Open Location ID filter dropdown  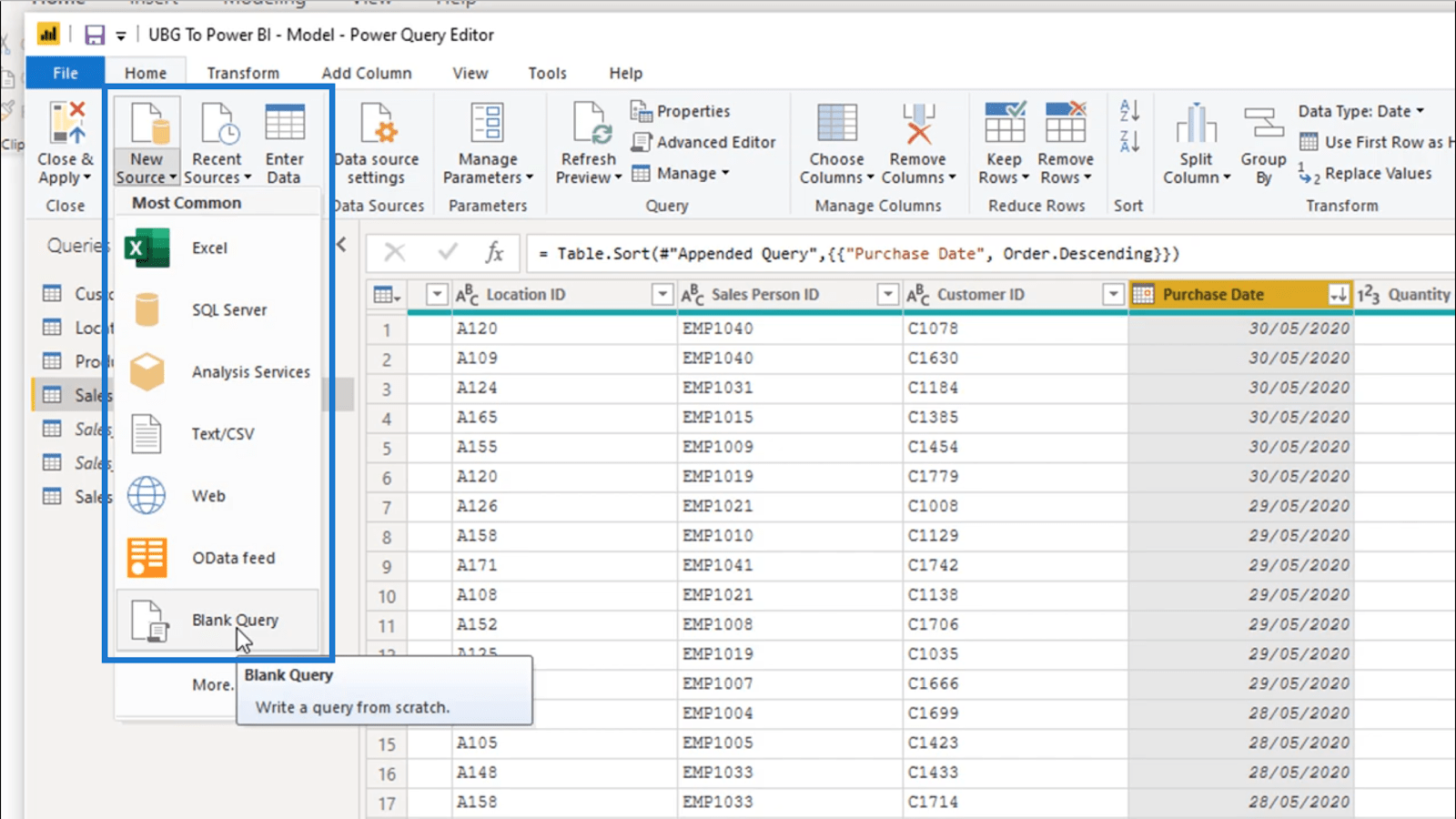coord(662,294)
